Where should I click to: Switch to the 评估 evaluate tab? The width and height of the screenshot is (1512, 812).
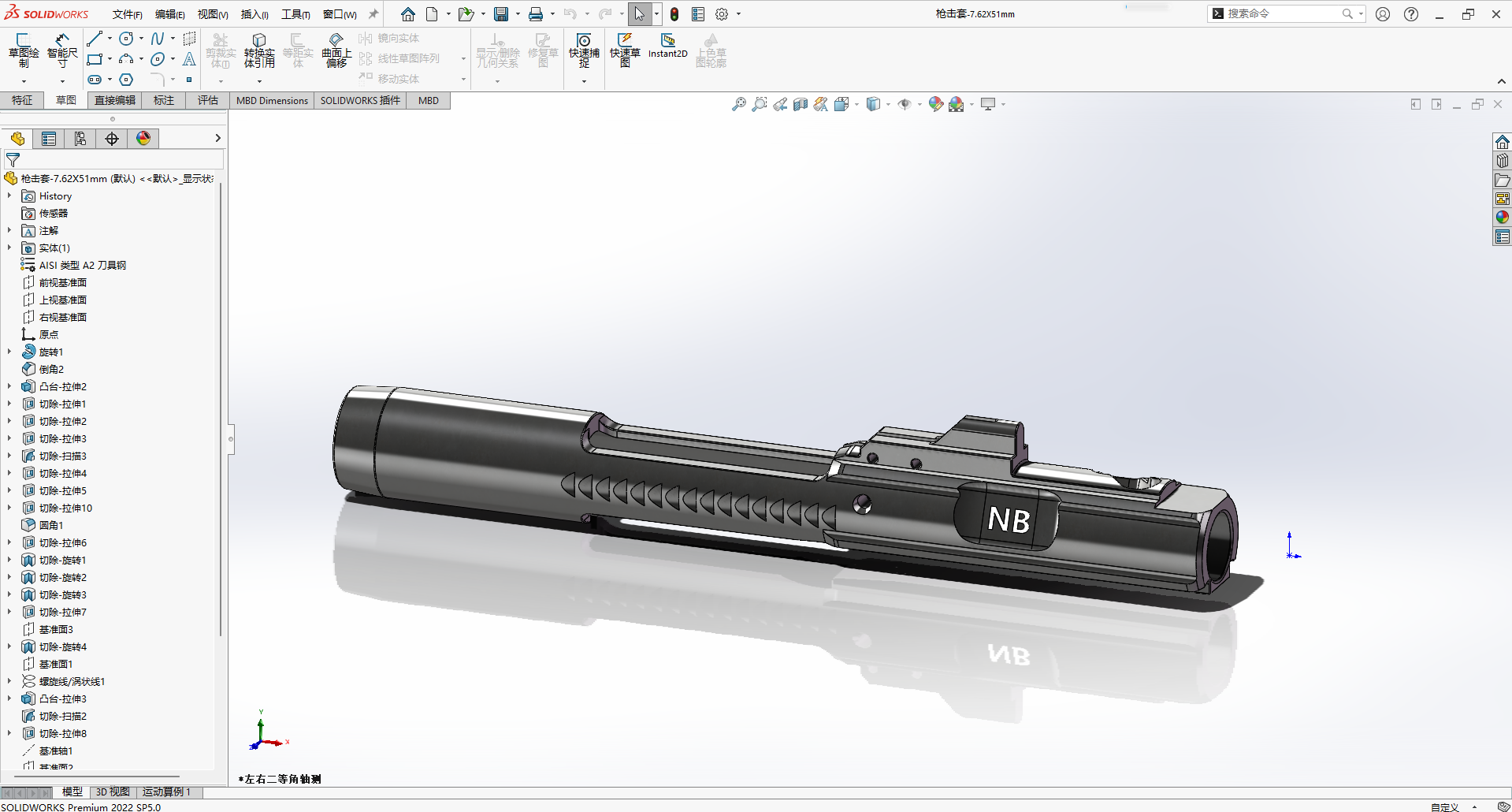[208, 100]
